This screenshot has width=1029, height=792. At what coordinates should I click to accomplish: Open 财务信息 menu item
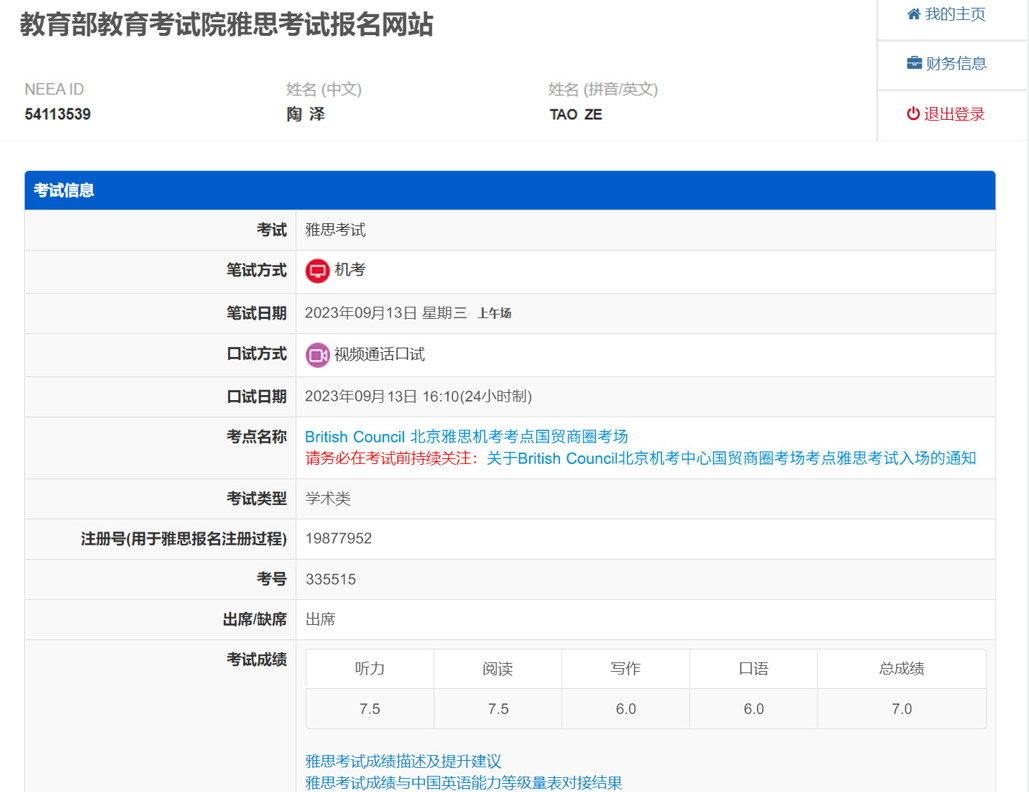coord(946,64)
